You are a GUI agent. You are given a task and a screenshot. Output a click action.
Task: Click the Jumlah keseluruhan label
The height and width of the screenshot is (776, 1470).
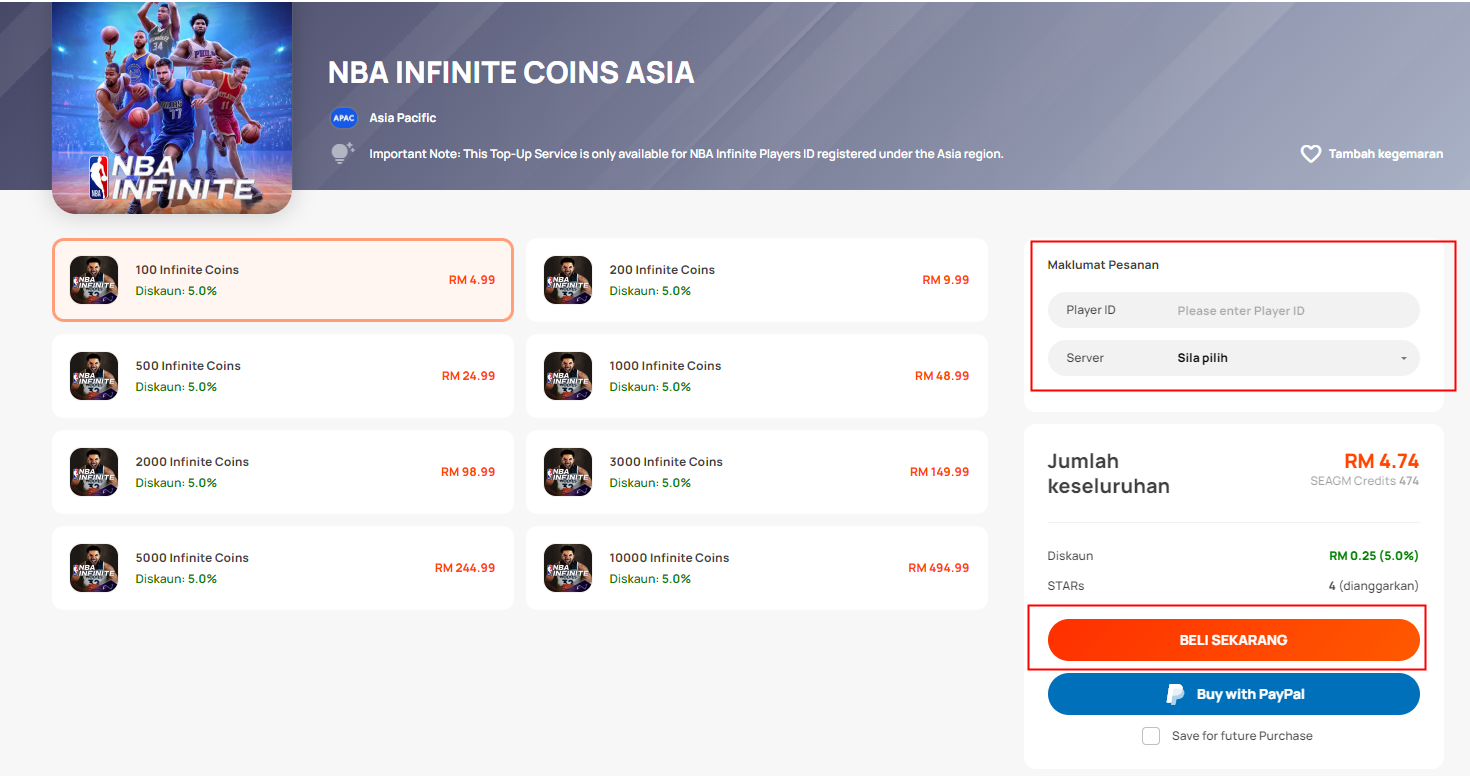1108,474
